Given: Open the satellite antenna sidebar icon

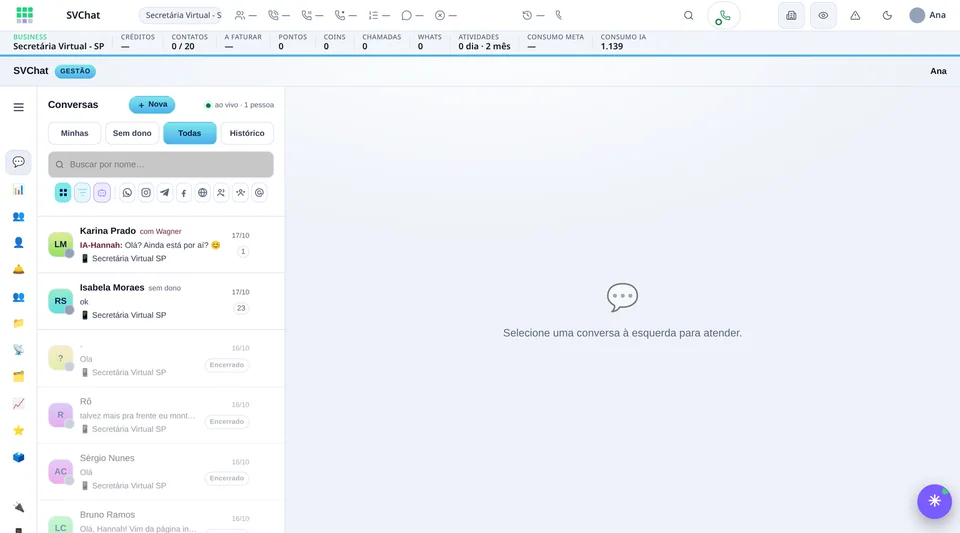Looking at the screenshot, I should point(18,349).
